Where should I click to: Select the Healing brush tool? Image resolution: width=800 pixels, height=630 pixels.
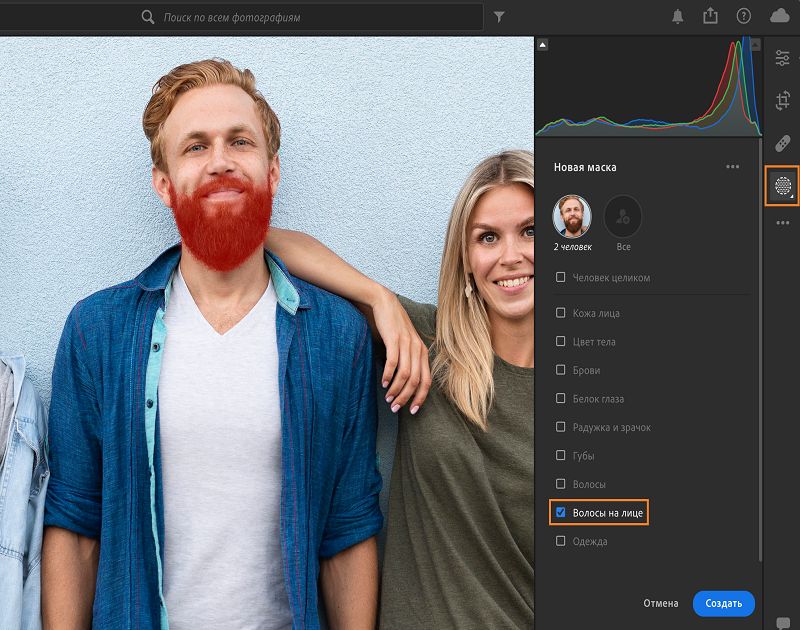click(x=783, y=143)
